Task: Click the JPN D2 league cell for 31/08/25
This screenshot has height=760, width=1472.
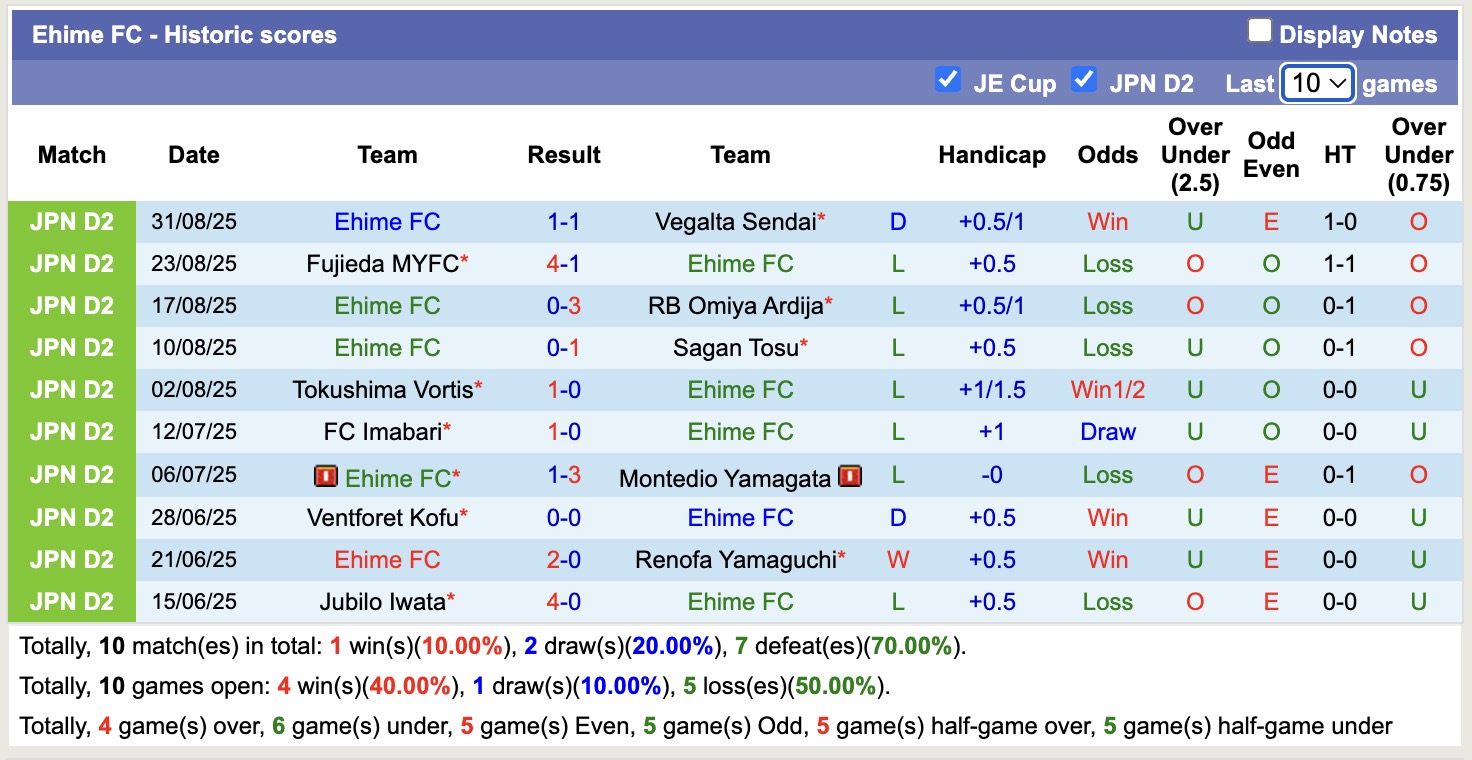Action: coord(72,222)
